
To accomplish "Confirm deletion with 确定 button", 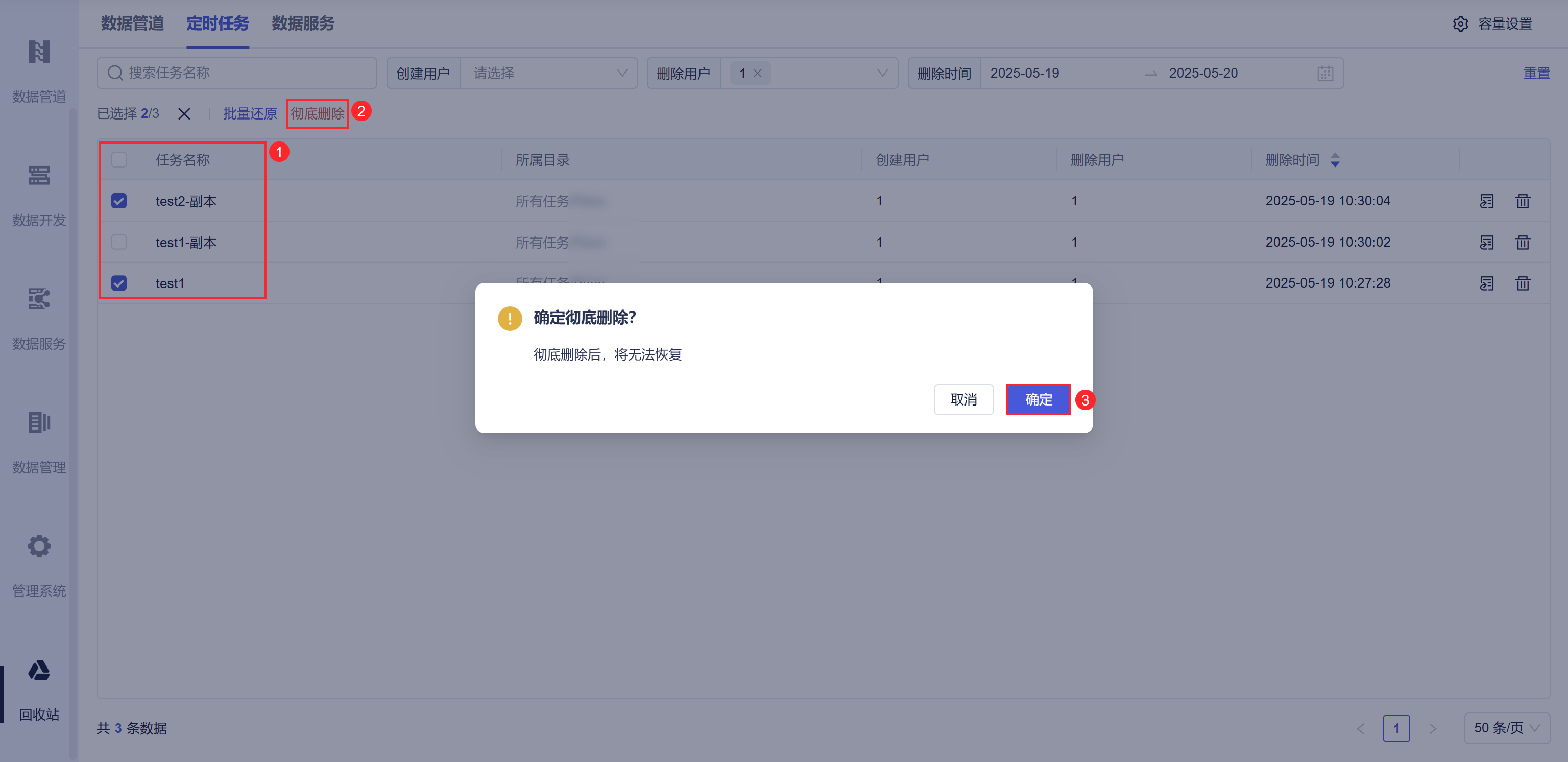I will tap(1038, 399).
